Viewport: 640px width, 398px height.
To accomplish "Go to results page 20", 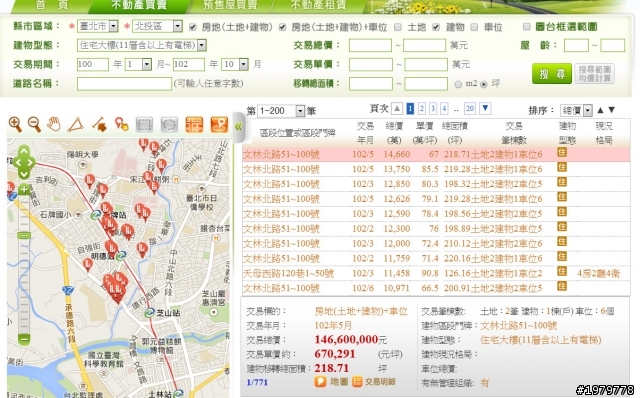I will pos(470,109).
